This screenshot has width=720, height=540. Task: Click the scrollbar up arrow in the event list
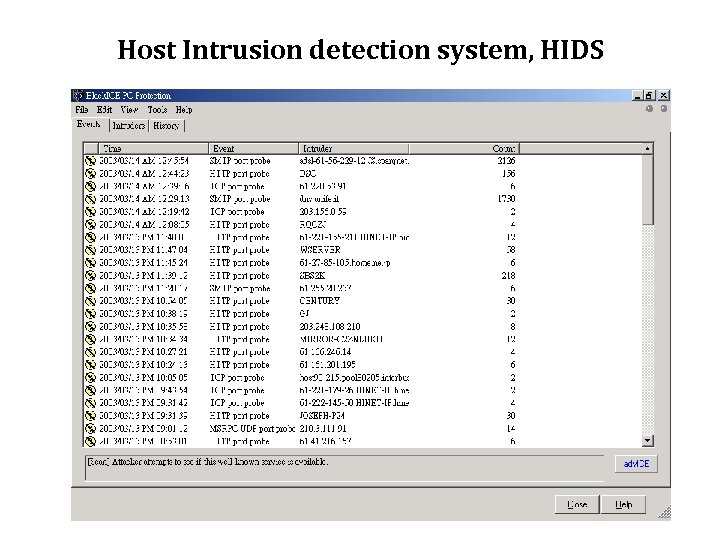pos(647,149)
